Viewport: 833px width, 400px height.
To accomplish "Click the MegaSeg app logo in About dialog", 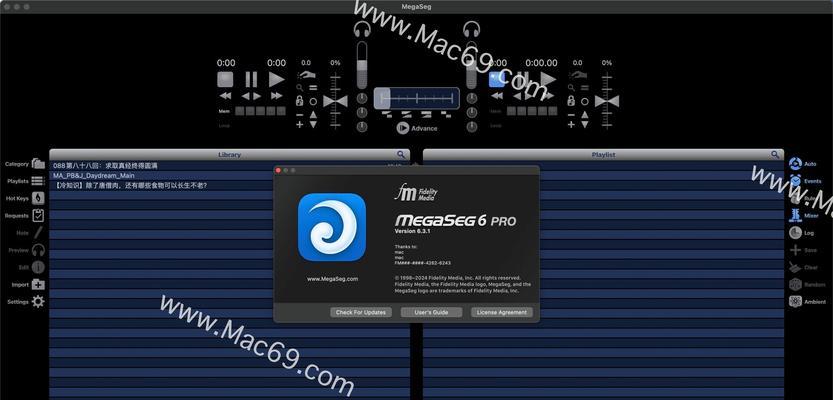I will coord(332,227).
